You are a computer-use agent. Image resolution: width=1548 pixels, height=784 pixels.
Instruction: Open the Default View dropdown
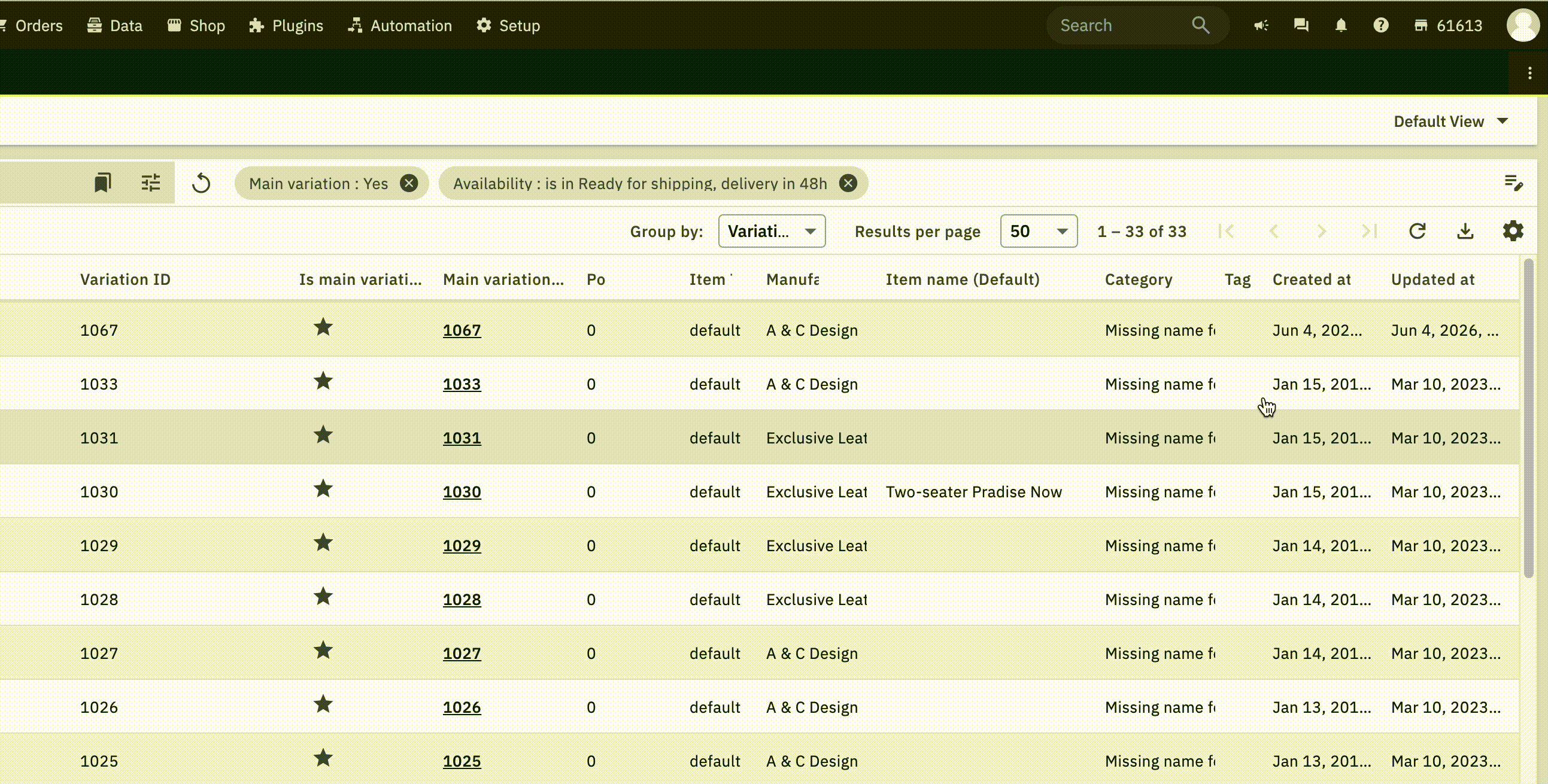[x=1450, y=121]
